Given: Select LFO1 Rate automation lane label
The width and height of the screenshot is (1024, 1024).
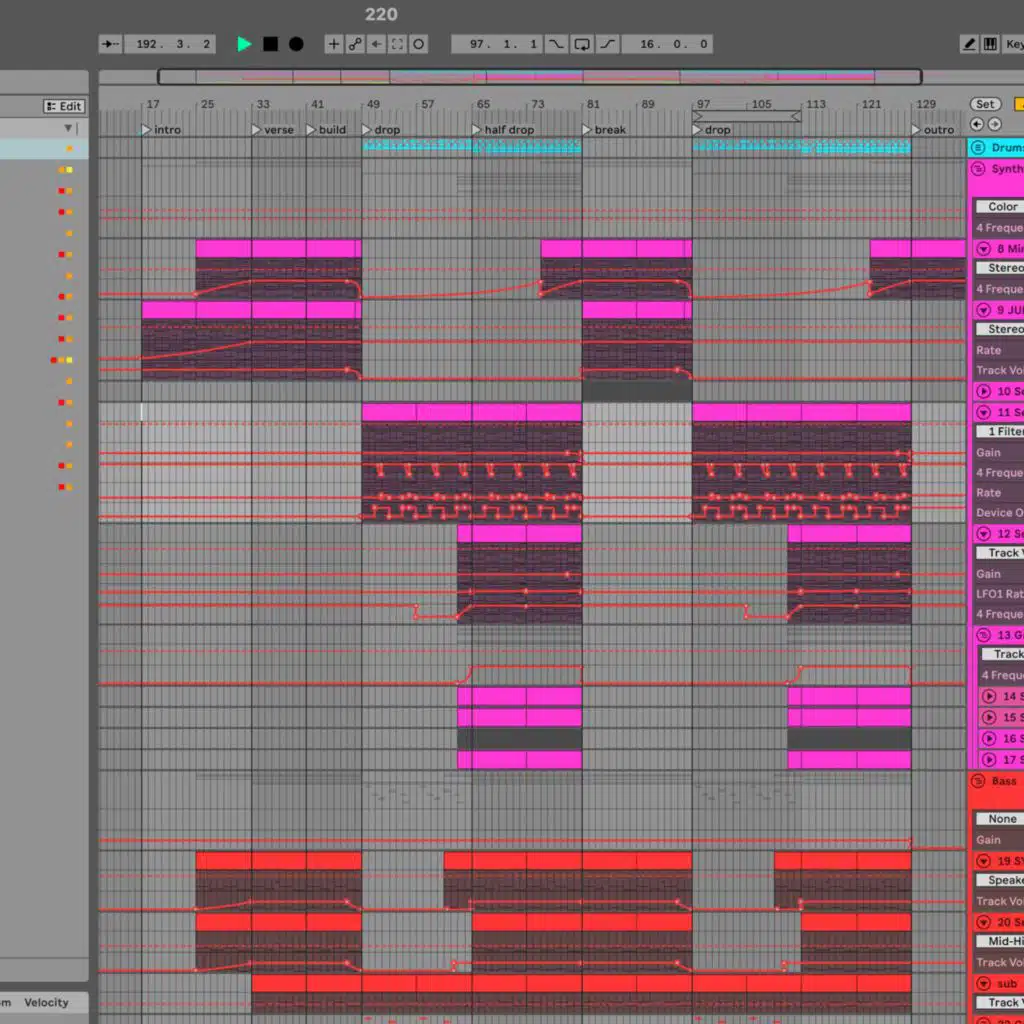Looking at the screenshot, I should click(x=1000, y=594).
